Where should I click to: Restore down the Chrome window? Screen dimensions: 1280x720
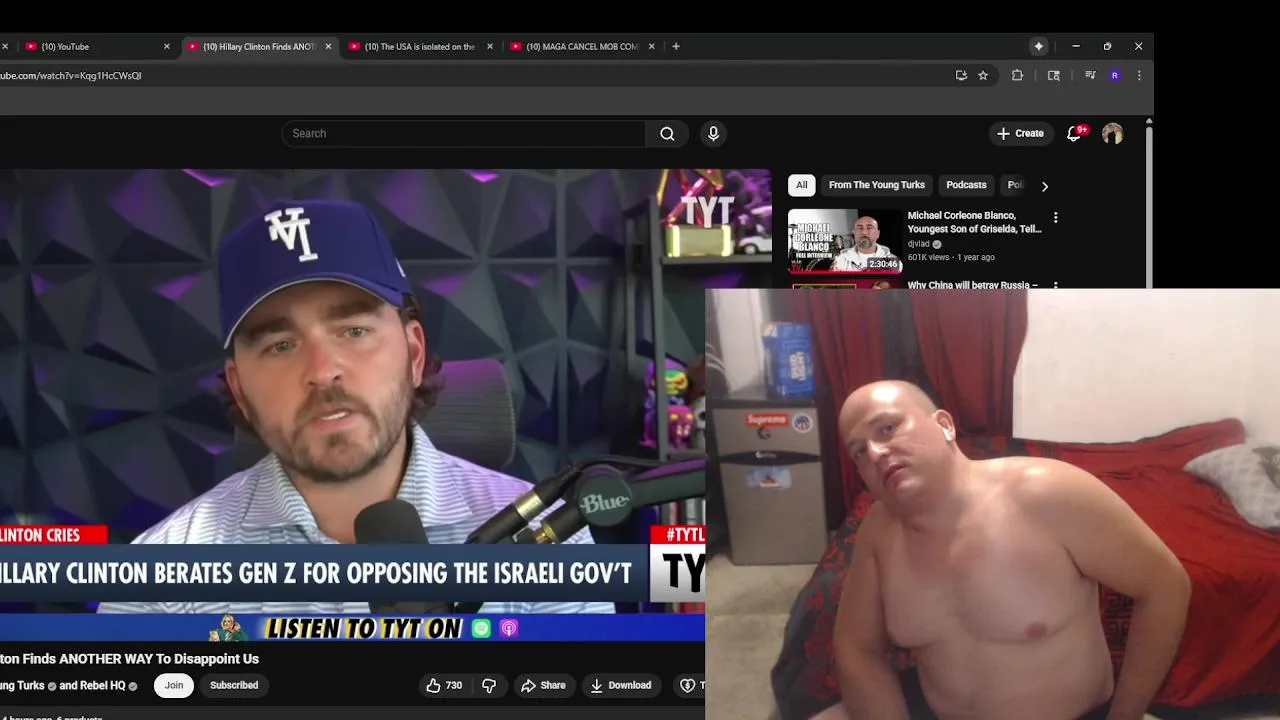tap(1107, 46)
